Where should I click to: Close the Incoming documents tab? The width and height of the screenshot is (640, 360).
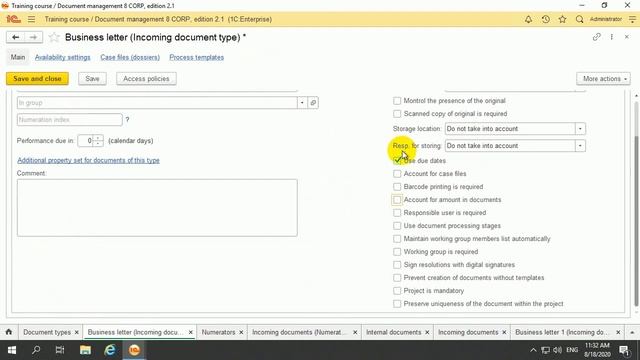pyautogui.click(x=504, y=332)
